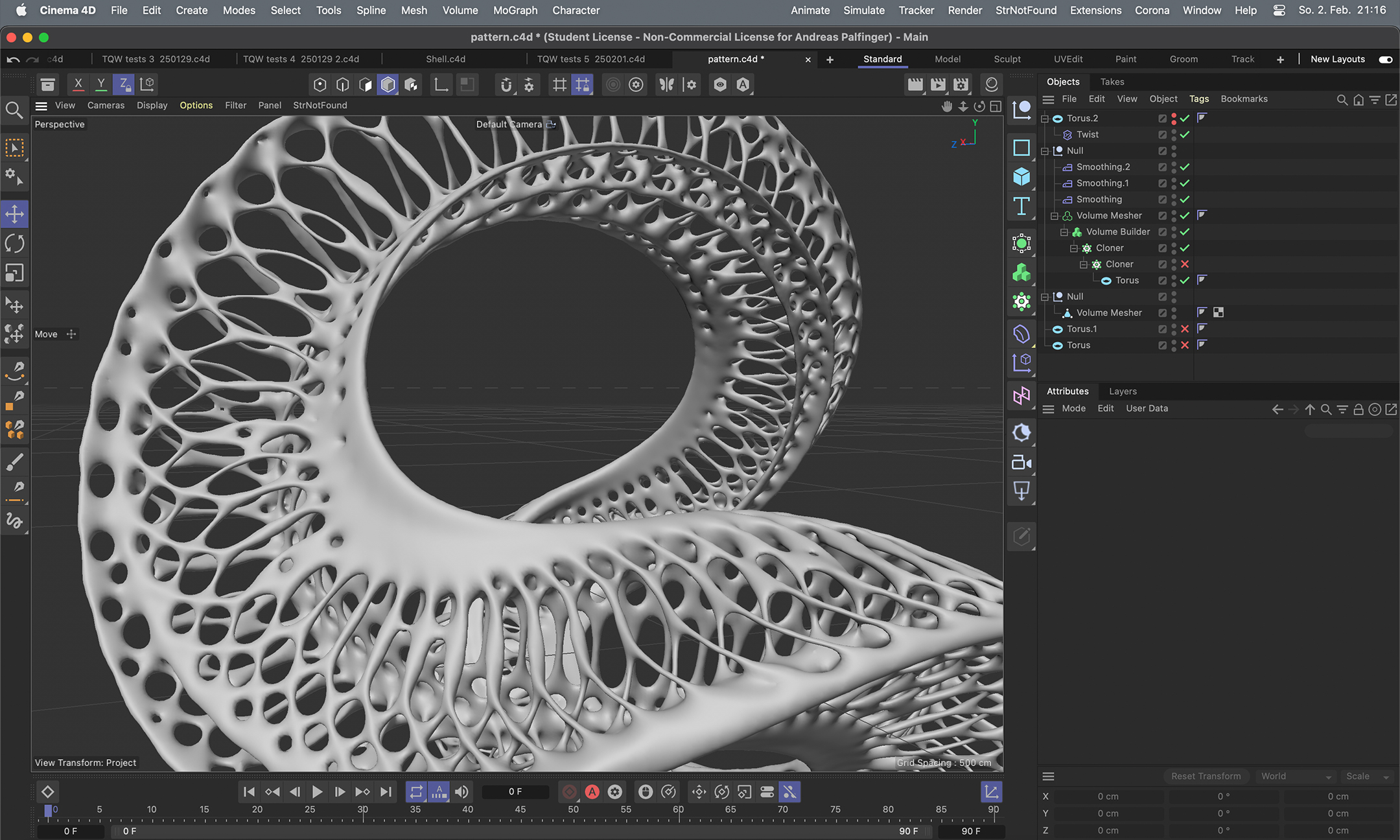Image resolution: width=1400 pixels, height=840 pixels.
Task: Toggle the New Layouts switch
Action: (x=1385, y=59)
